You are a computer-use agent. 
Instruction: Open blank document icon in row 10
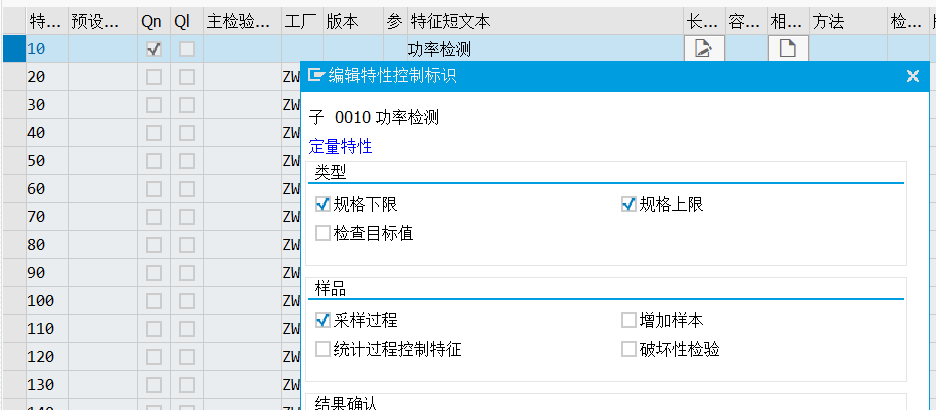pos(788,48)
